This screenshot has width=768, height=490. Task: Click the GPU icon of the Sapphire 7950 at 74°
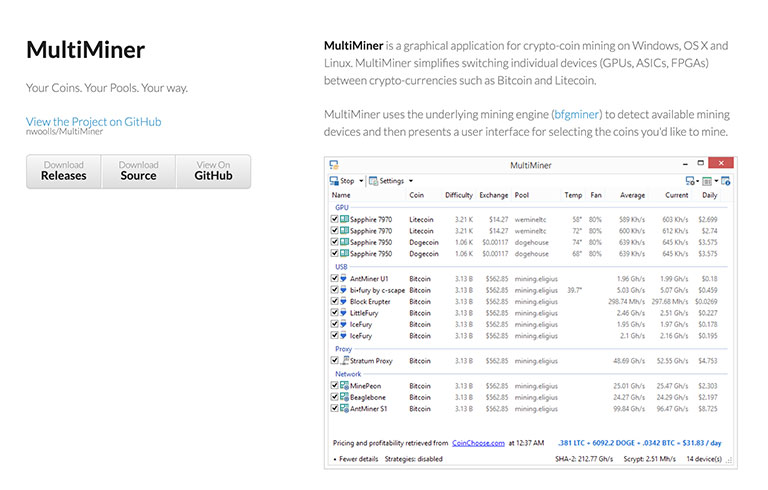(x=344, y=242)
